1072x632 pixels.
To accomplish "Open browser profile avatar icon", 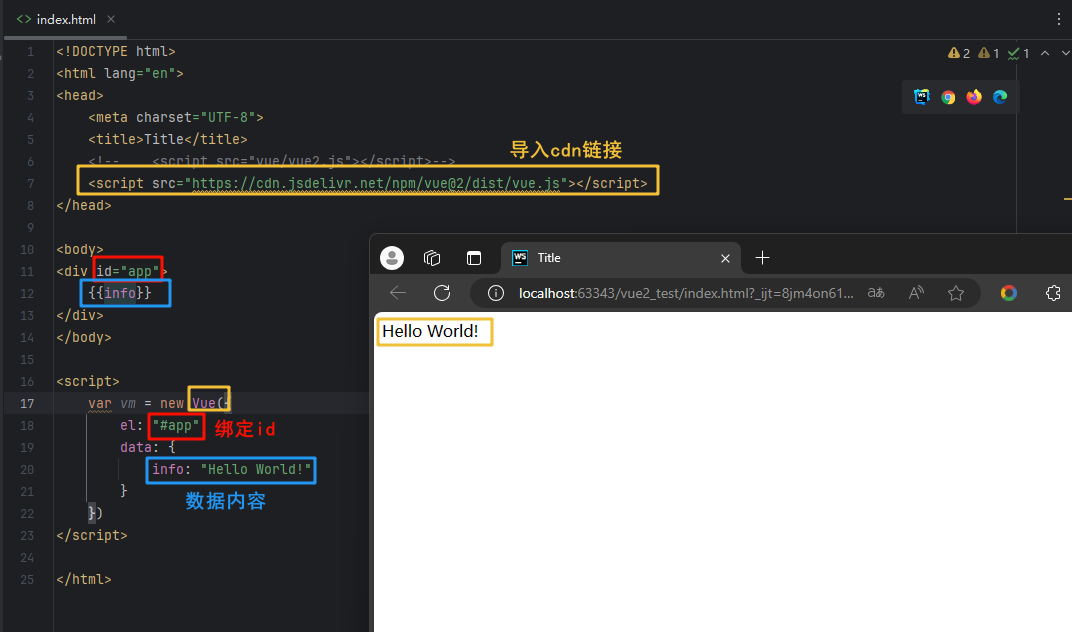I will click(x=392, y=258).
